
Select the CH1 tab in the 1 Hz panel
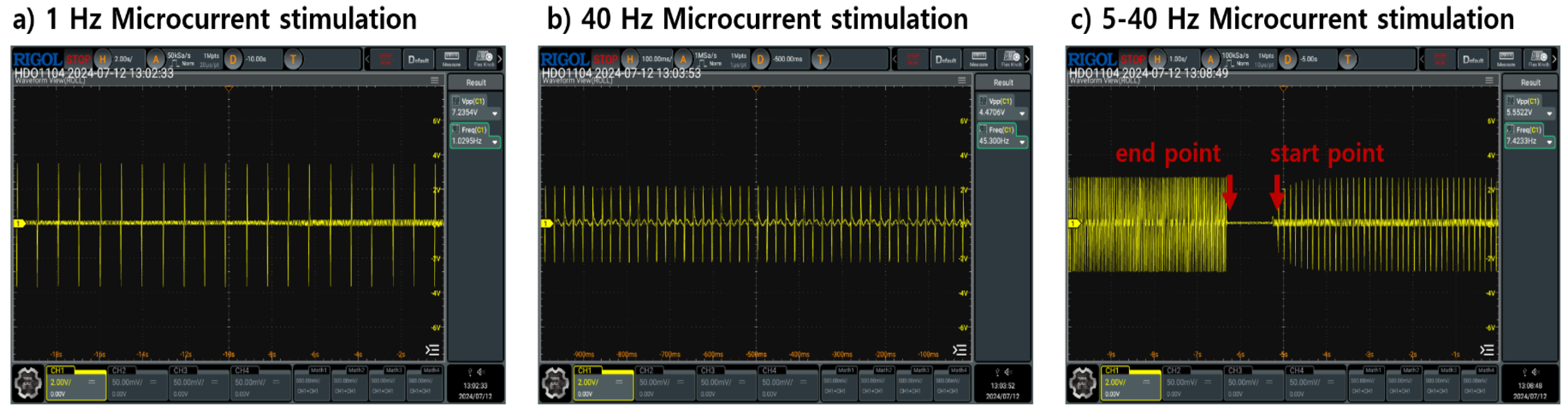coord(76,383)
